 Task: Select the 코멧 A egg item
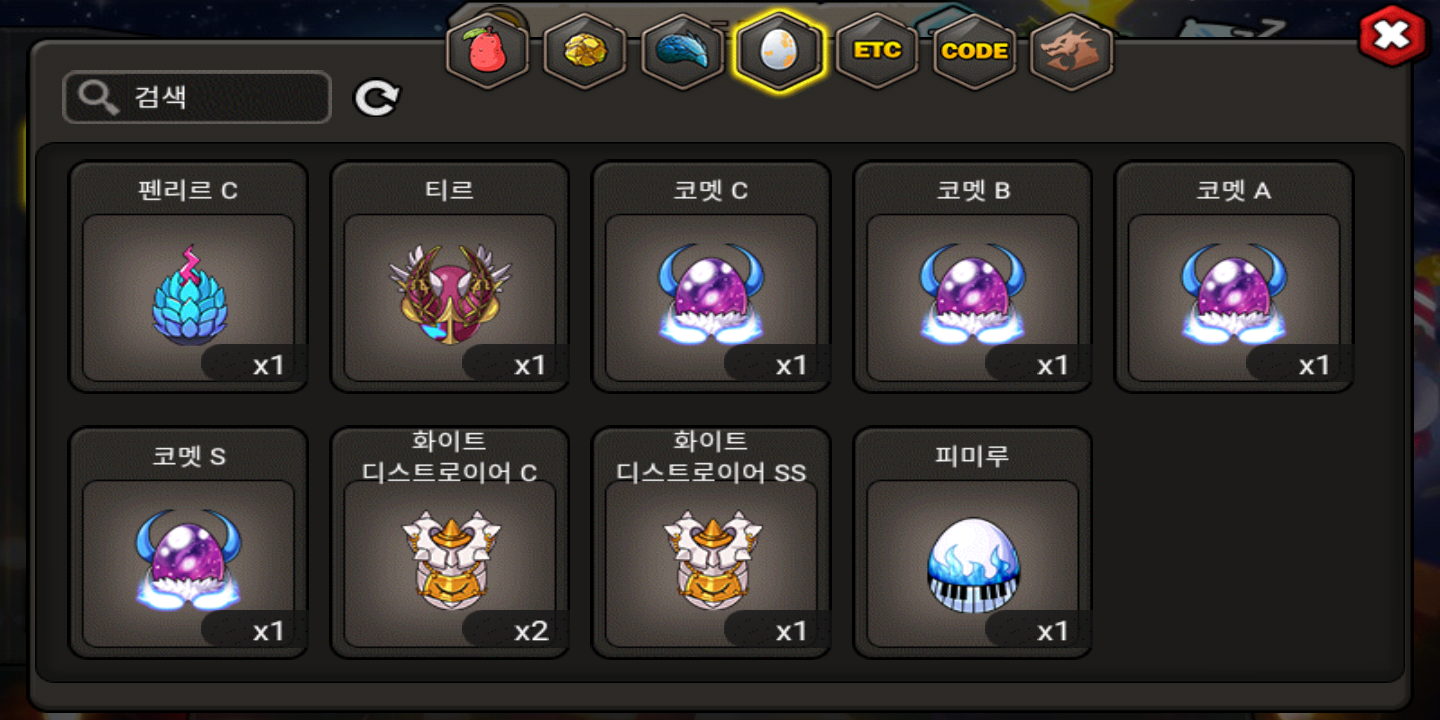pos(1234,277)
